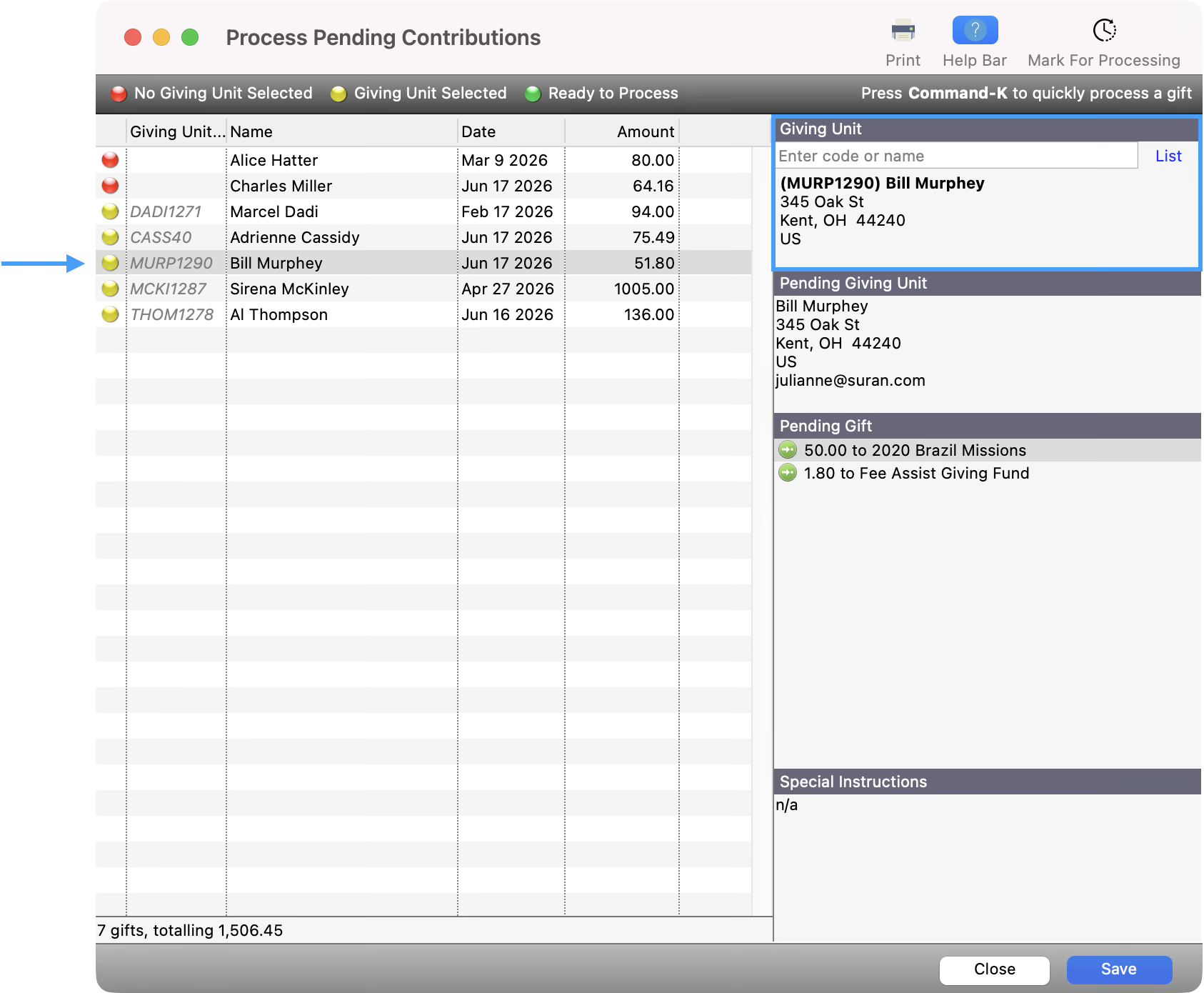Select the Al Thompson 136.00 gift row
The width and height of the screenshot is (1204, 993).
[423, 314]
